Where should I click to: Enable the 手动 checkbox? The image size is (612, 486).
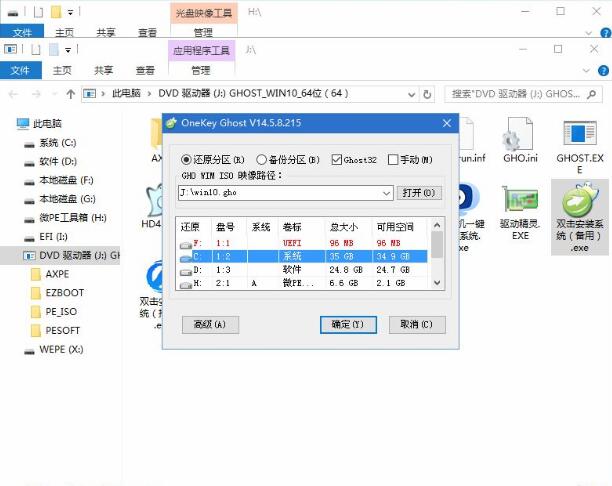(393, 160)
